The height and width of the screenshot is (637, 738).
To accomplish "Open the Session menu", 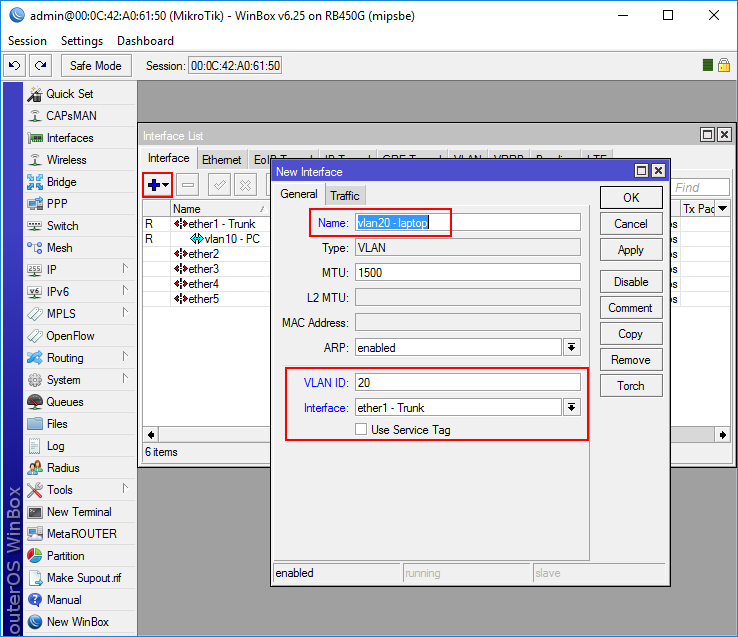I will 27,41.
